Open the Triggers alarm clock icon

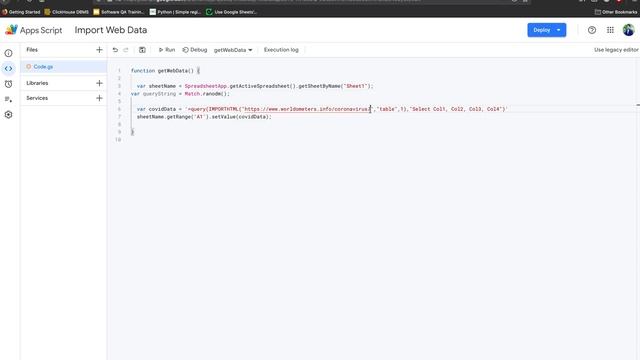[8, 84]
